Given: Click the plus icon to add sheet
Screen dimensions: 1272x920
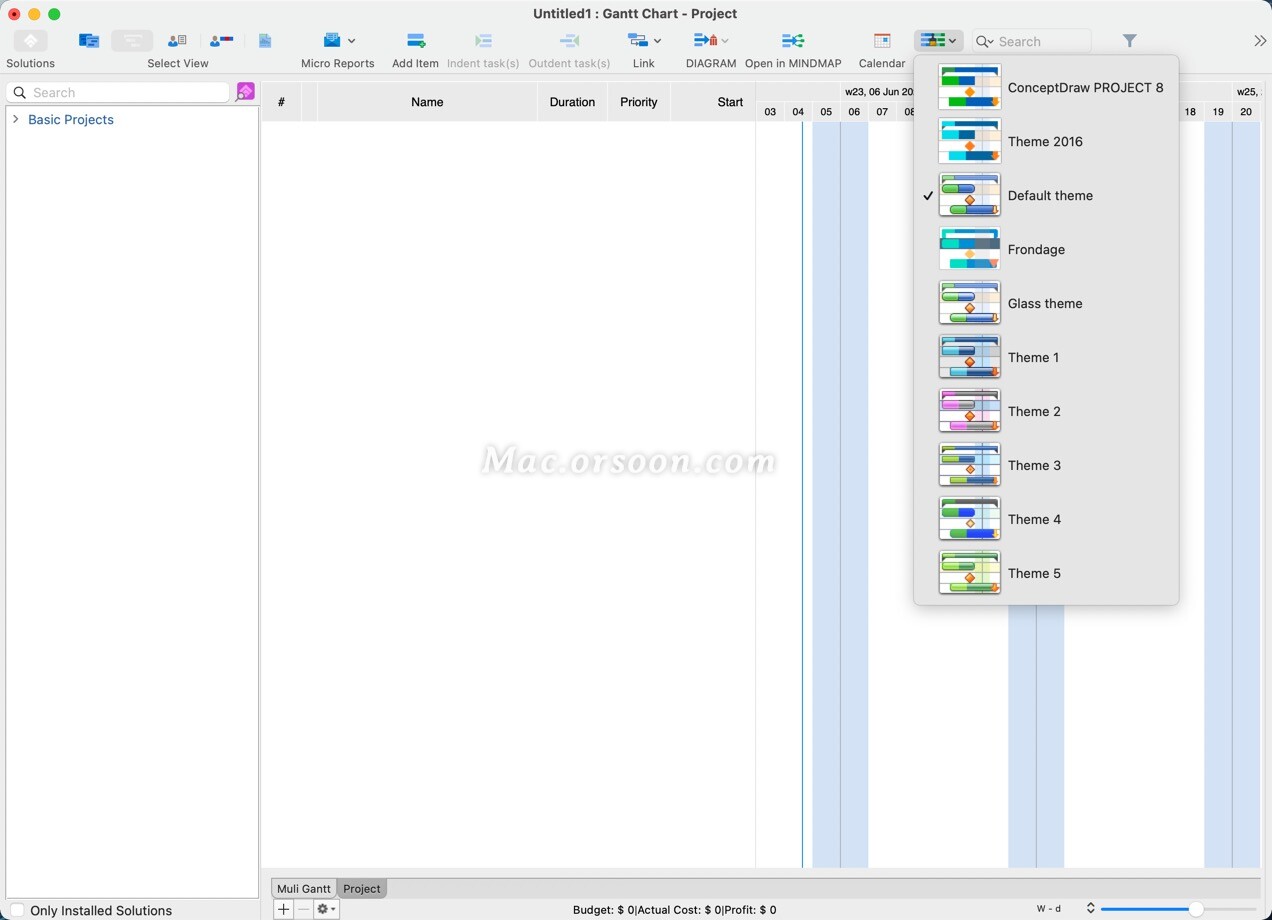Looking at the screenshot, I should pos(284,909).
